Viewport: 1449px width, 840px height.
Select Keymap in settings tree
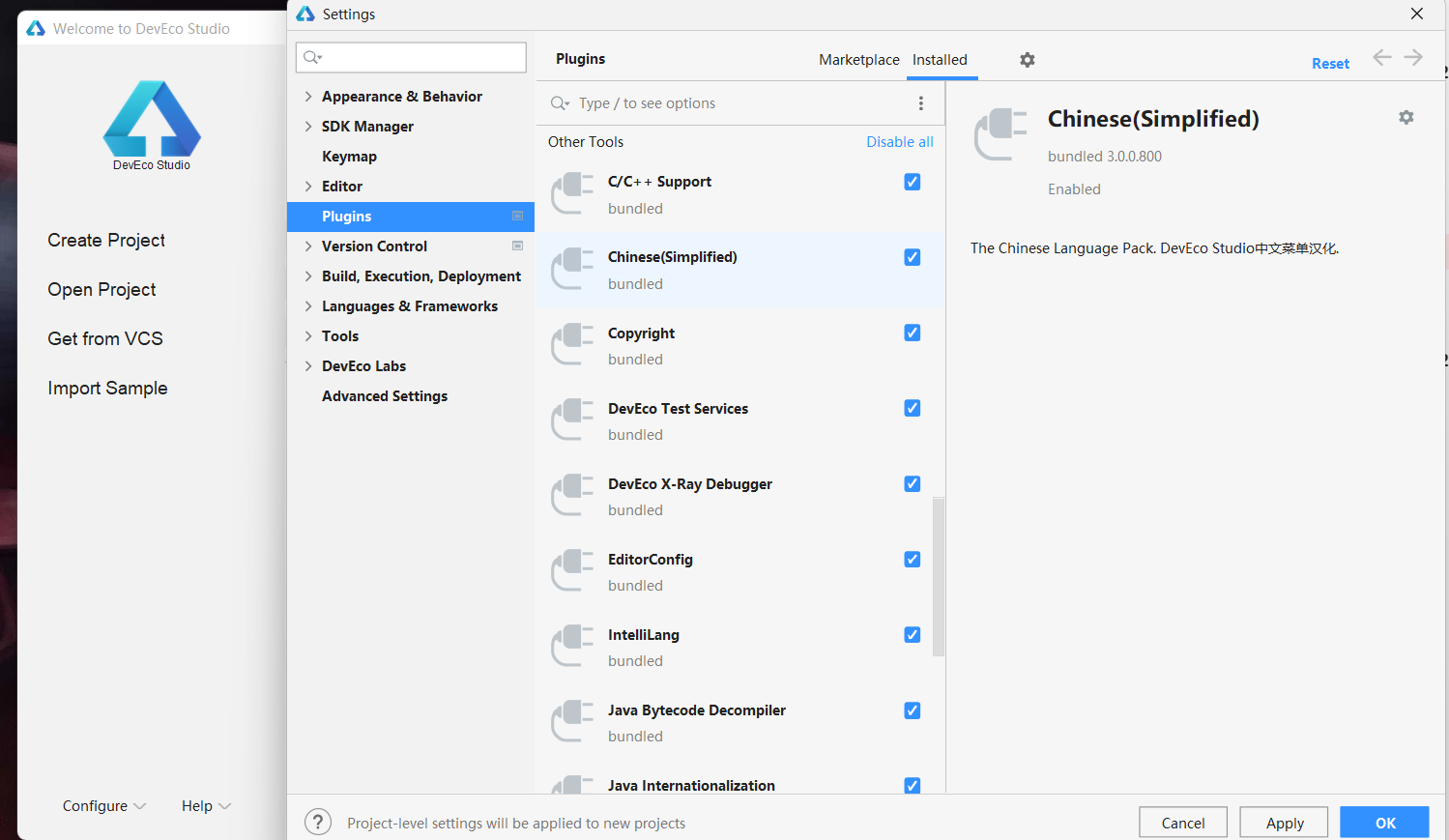tap(349, 157)
